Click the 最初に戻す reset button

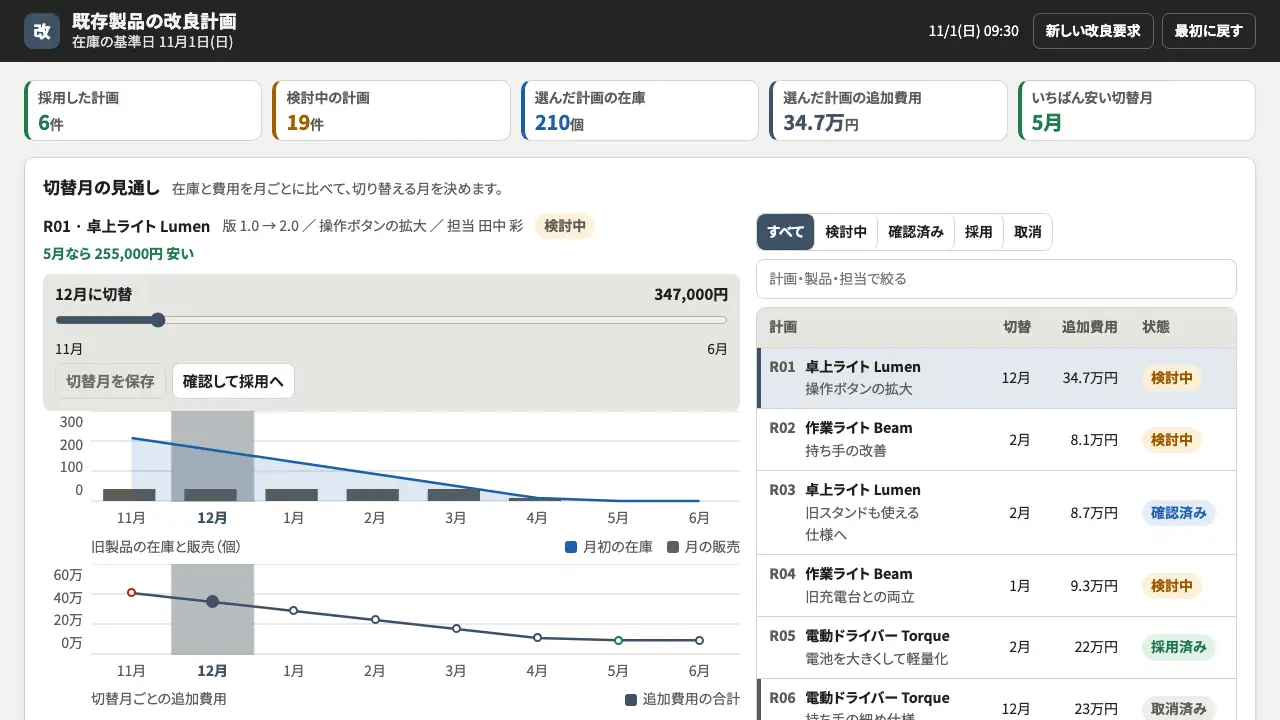pos(1208,31)
